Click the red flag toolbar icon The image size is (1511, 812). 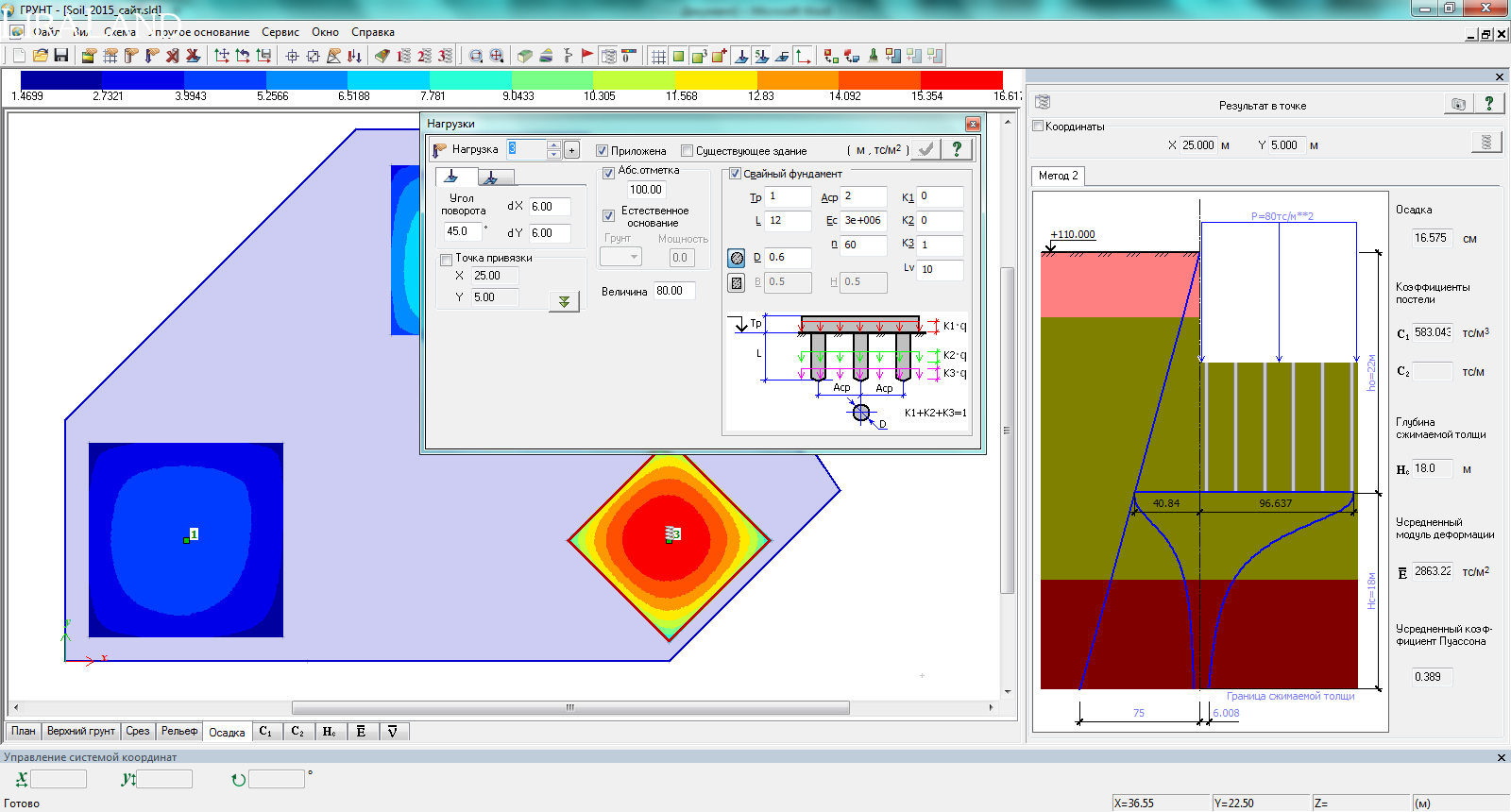pos(587,56)
